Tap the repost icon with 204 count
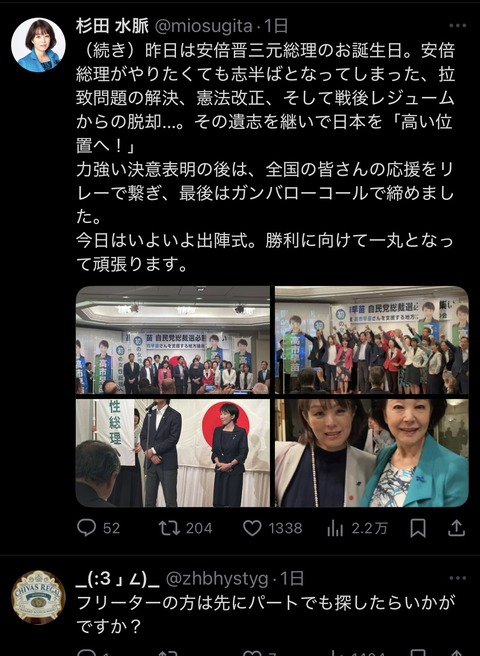480x656 pixels. (x=169, y=528)
